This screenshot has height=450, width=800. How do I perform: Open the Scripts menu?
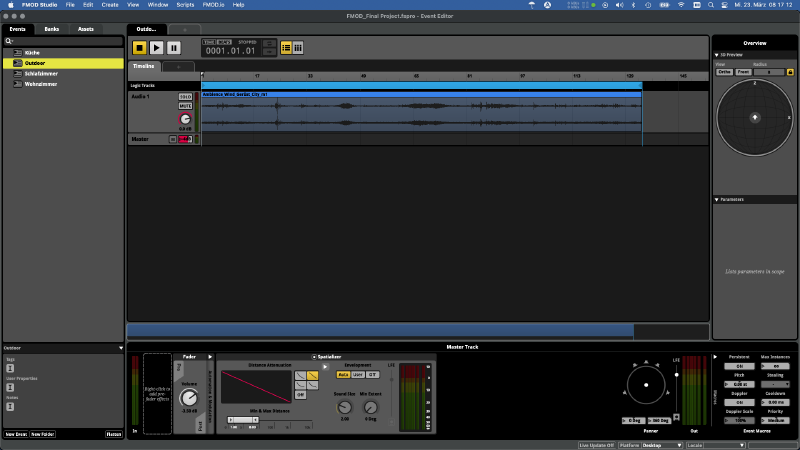click(x=185, y=5)
